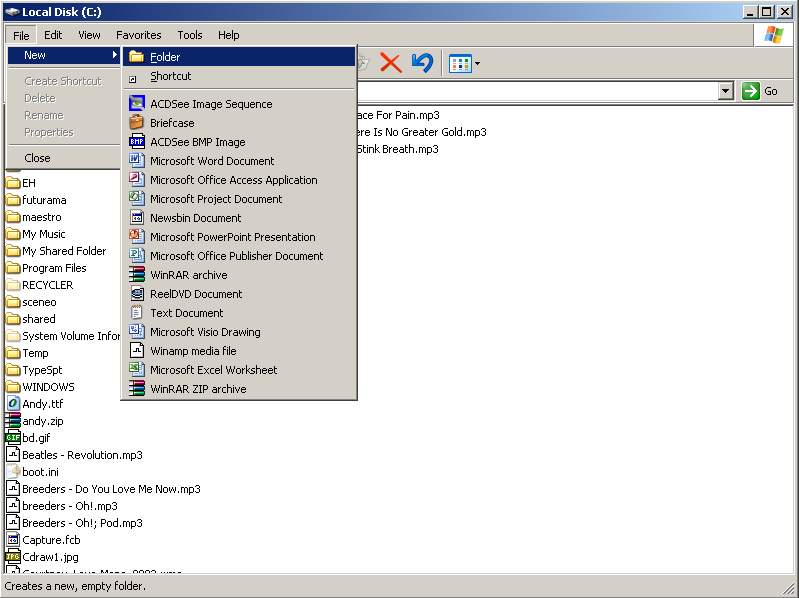Click the Microsoft Project Document icon
799x598 pixels.
click(x=137, y=199)
